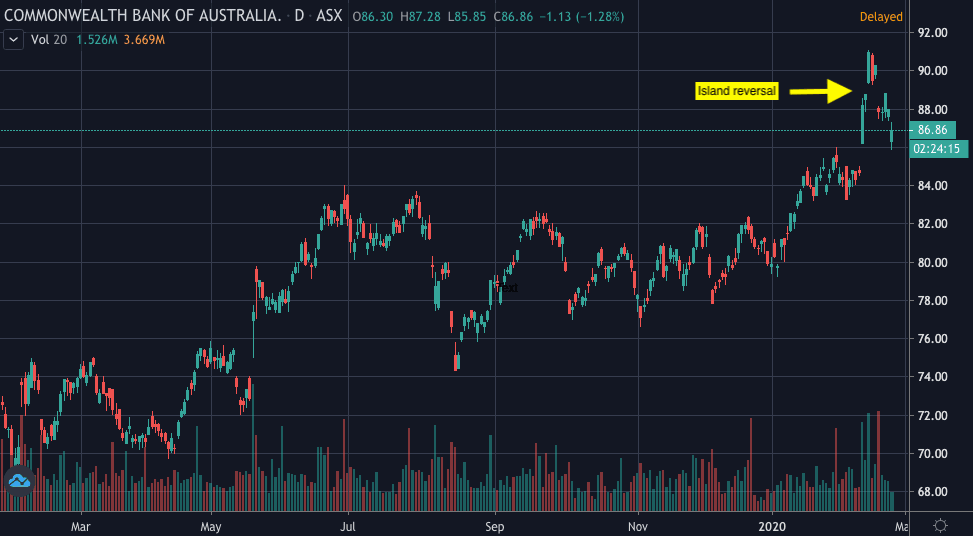Viewport: 973px width, 536px height.
Task: Collapse the indicator legend chevron
Action: click(13, 39)
